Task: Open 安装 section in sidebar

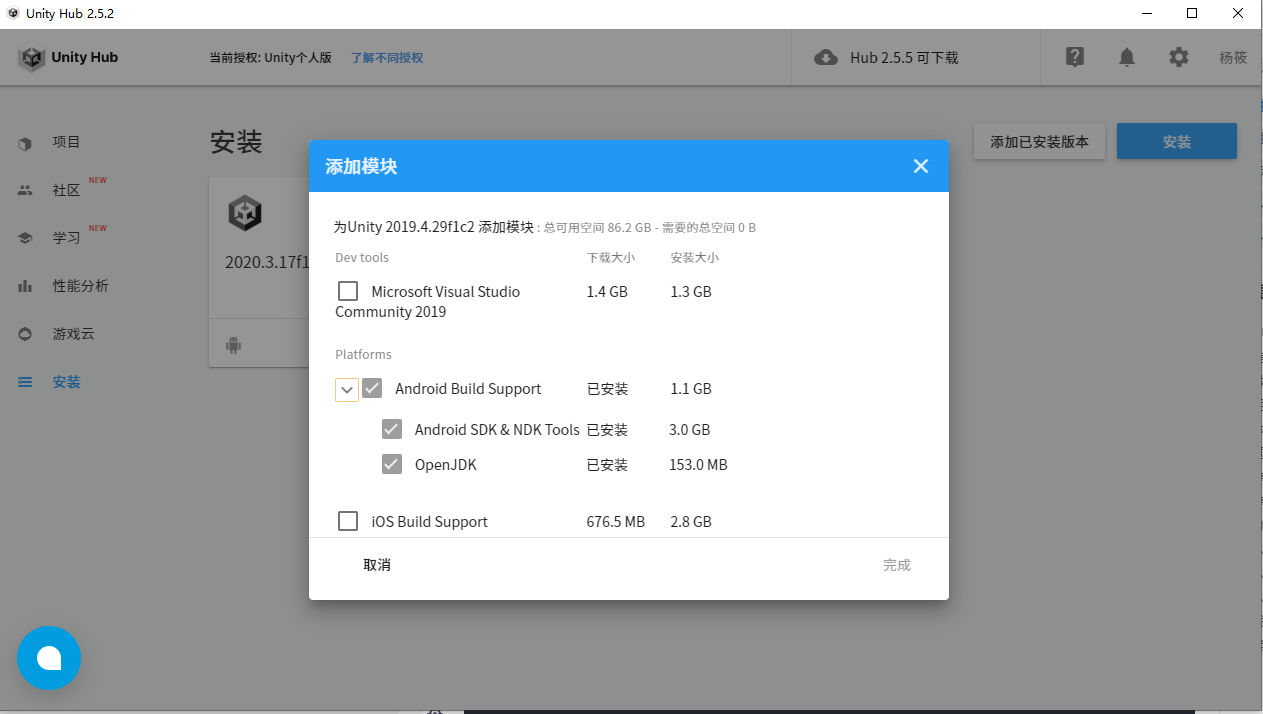Action: [66, 382]
